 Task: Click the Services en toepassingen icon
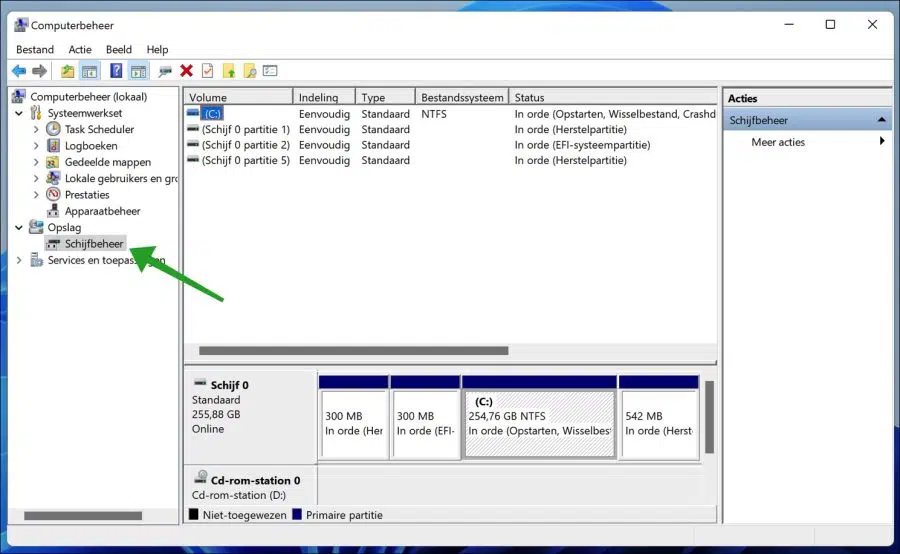37,260
